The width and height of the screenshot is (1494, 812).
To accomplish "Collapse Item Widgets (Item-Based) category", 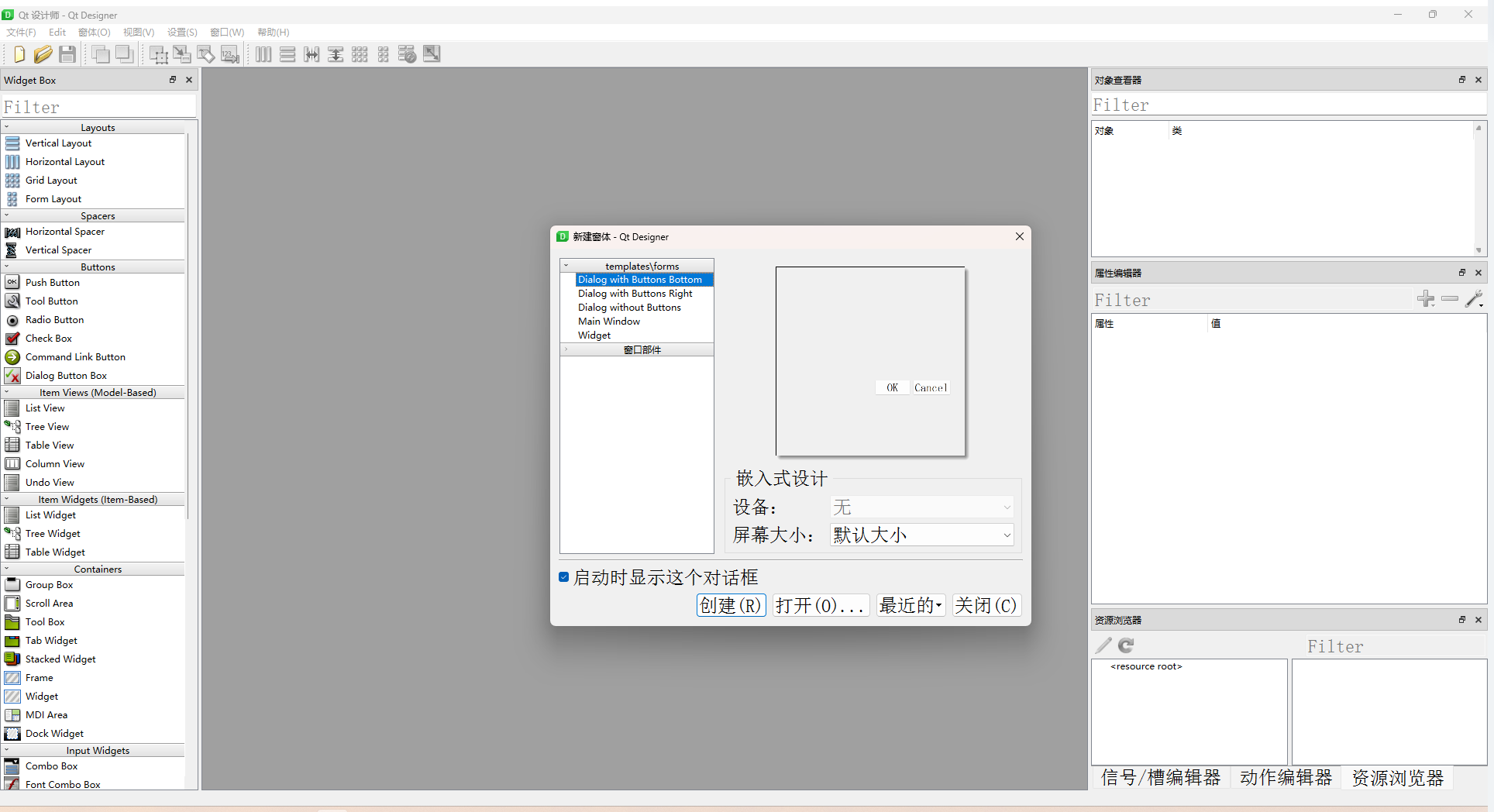I will click(7, 499).
